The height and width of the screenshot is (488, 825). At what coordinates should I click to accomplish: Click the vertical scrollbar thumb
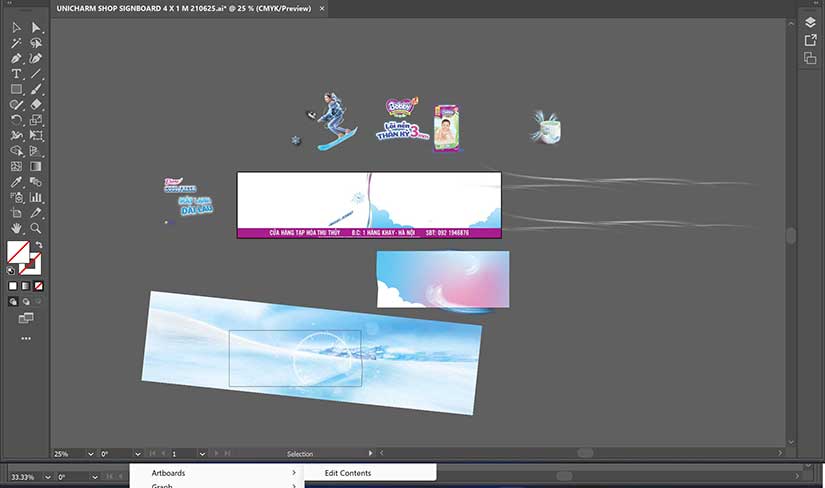pyautogui.click(x=791, y=235)
